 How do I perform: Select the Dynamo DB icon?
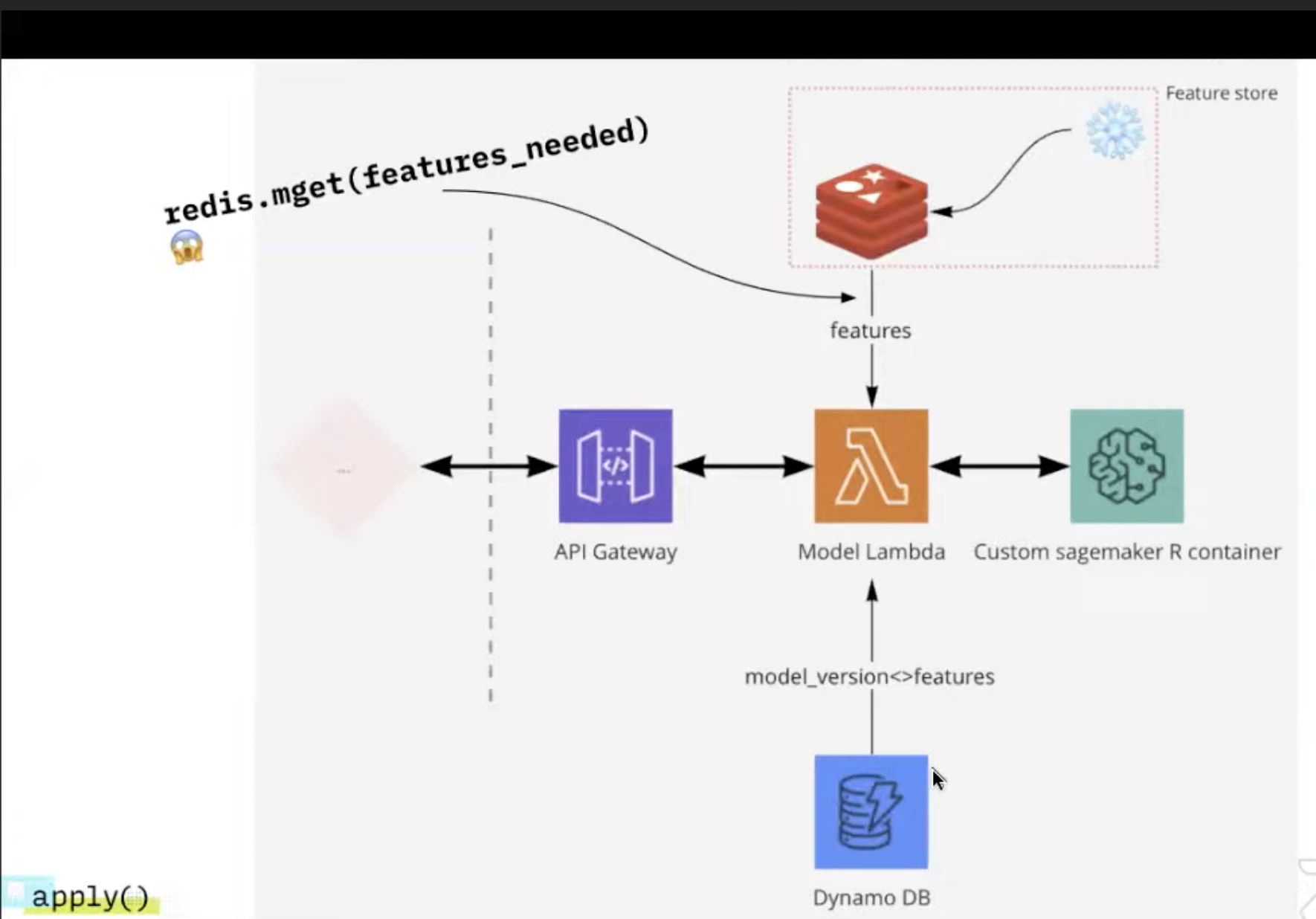(x=871, y=812)
